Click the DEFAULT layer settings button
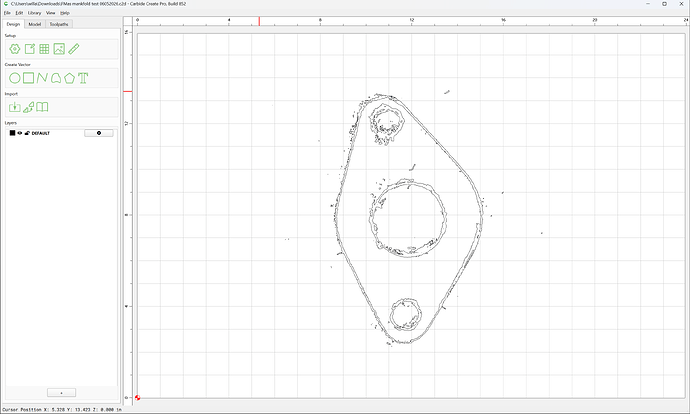 [99, 133]
